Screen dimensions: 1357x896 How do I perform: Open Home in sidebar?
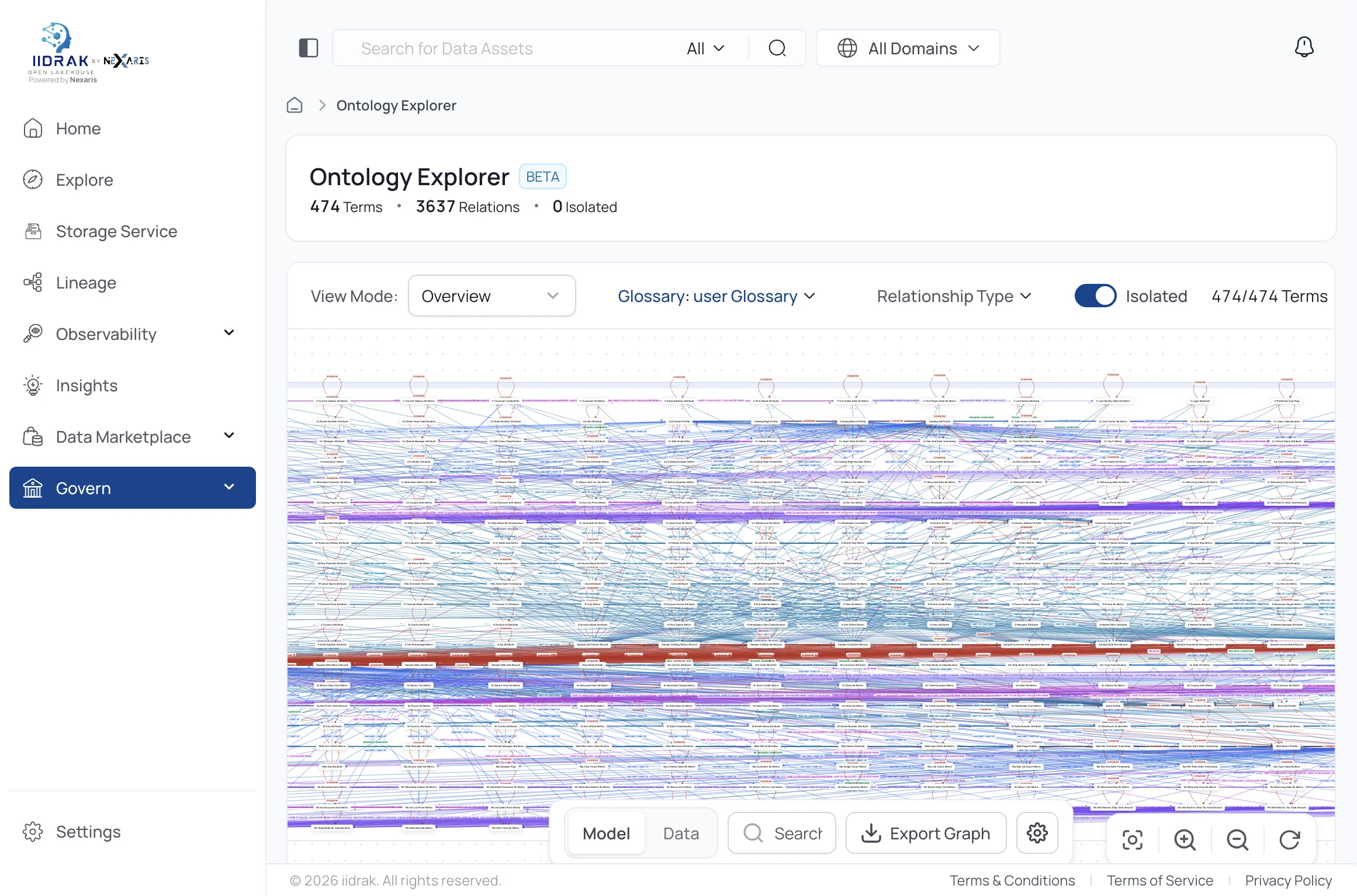(133, 129)
